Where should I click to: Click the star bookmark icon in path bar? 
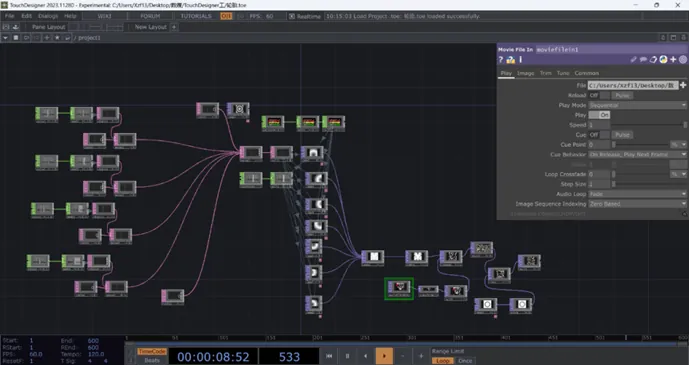pyautogui.click(x=57, y=38)
